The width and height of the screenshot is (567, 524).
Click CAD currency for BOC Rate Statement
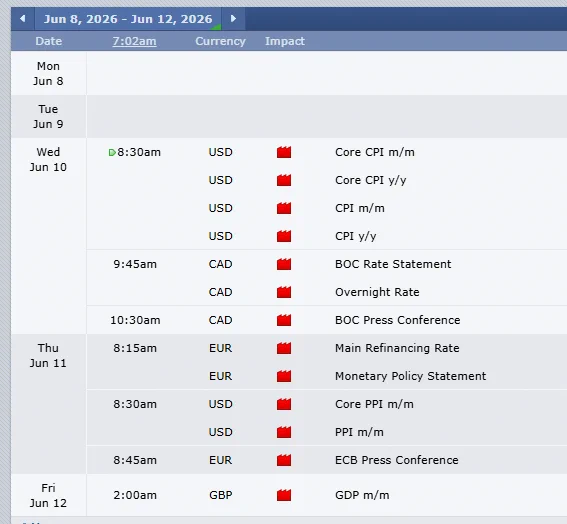tap(220, 264)
